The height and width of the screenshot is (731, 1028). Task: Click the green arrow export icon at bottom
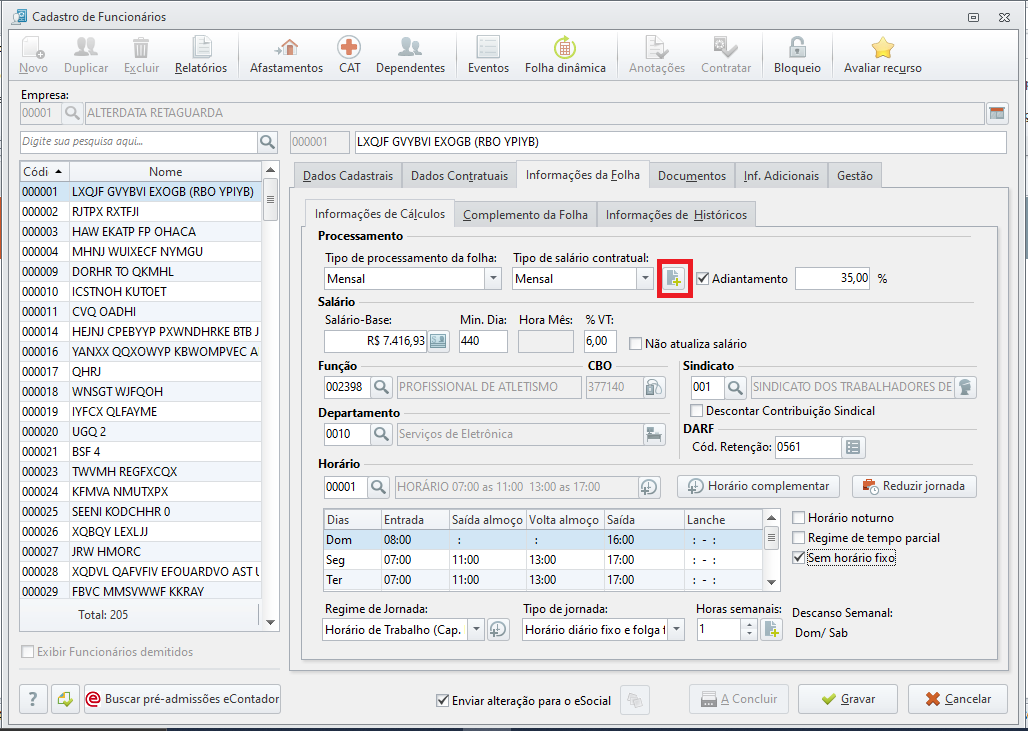click(x=65, y=700)
